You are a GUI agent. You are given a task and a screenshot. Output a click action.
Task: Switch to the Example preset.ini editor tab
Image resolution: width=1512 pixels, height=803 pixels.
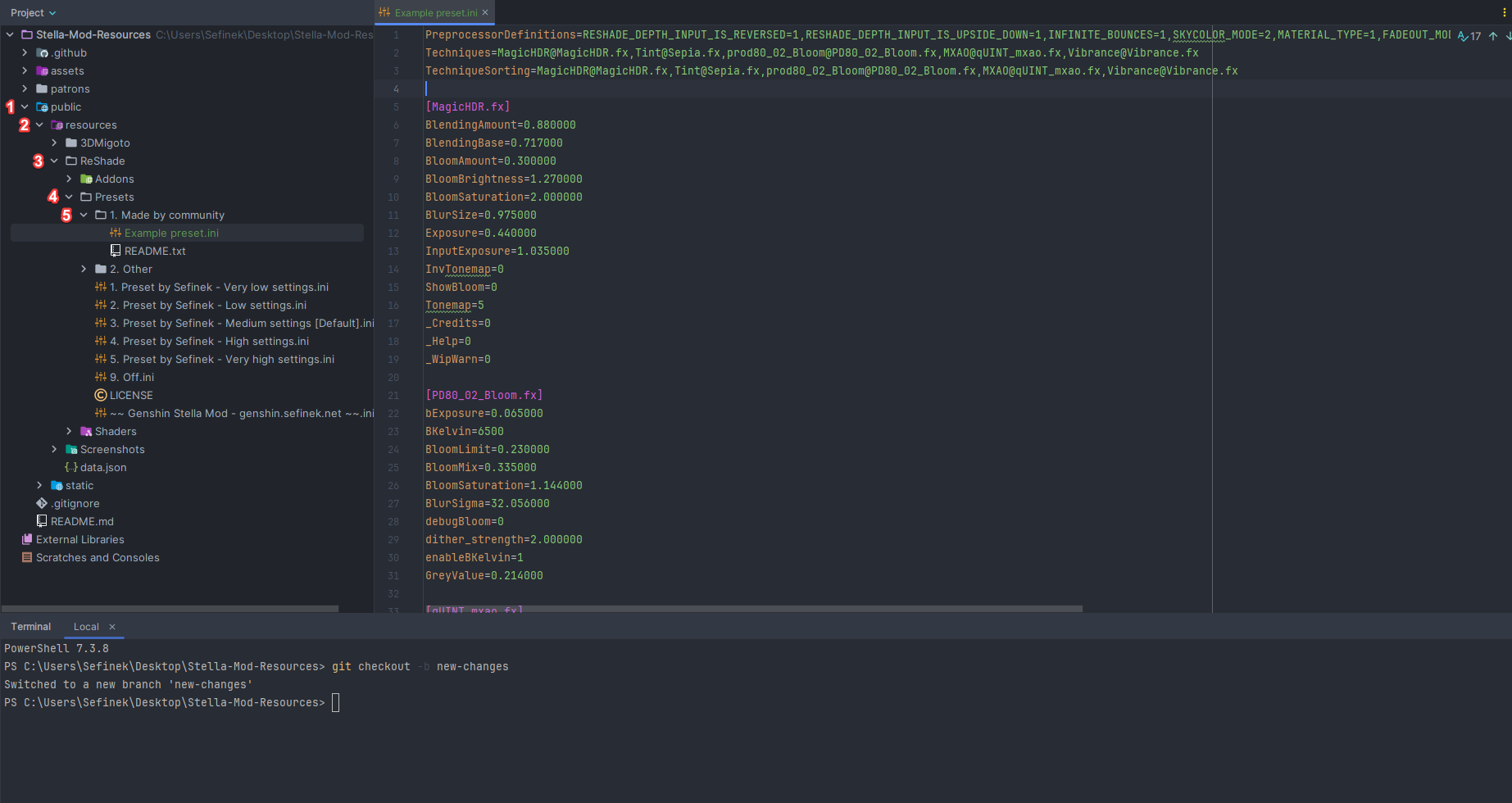click(x=435, y=12)
